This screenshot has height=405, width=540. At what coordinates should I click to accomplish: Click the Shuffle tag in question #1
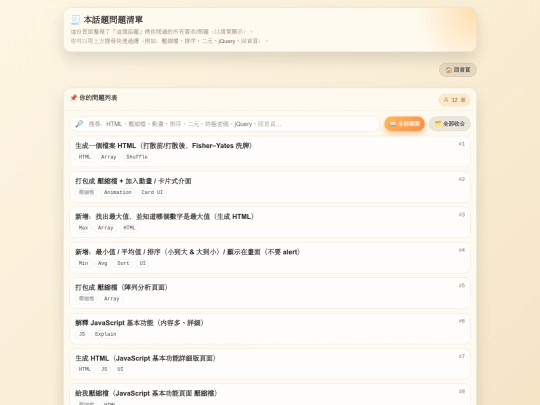point(137,157)
